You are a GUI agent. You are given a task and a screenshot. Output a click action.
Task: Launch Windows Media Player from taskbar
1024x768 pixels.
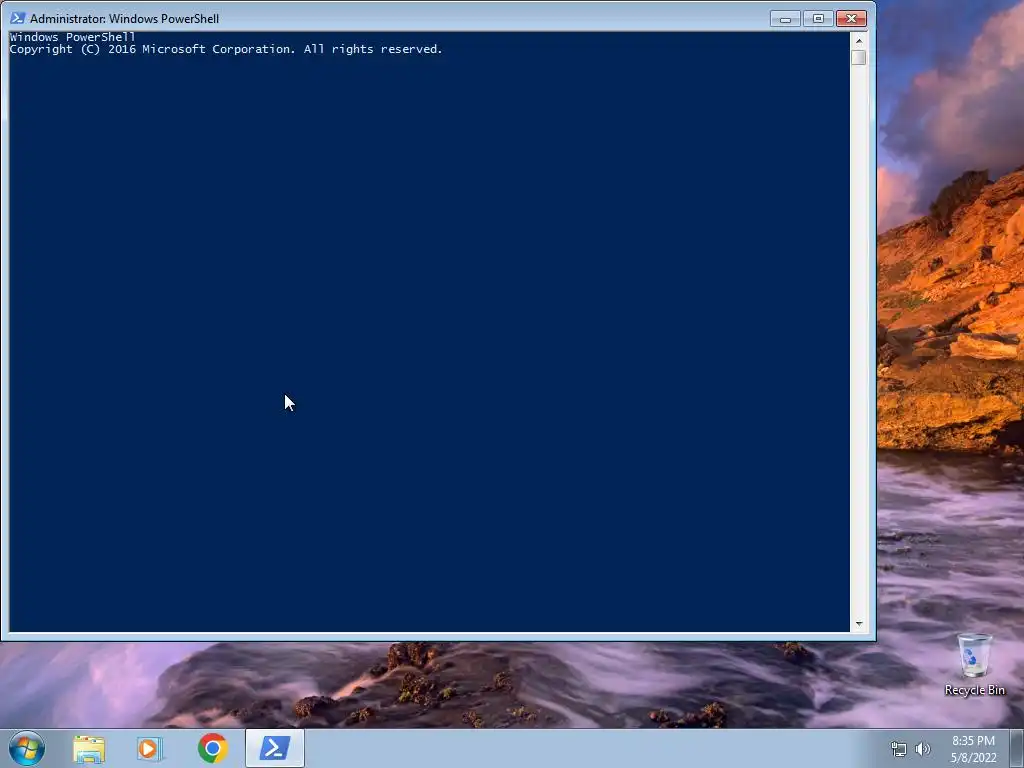150,748
